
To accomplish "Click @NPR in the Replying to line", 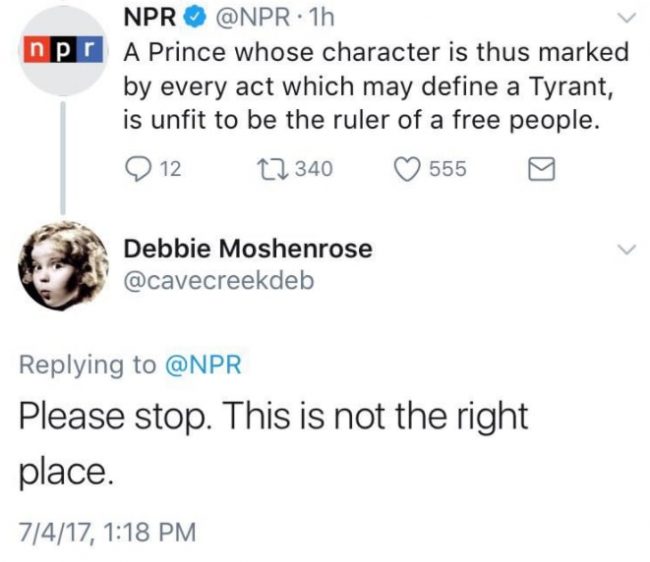I will pos(204,365).
